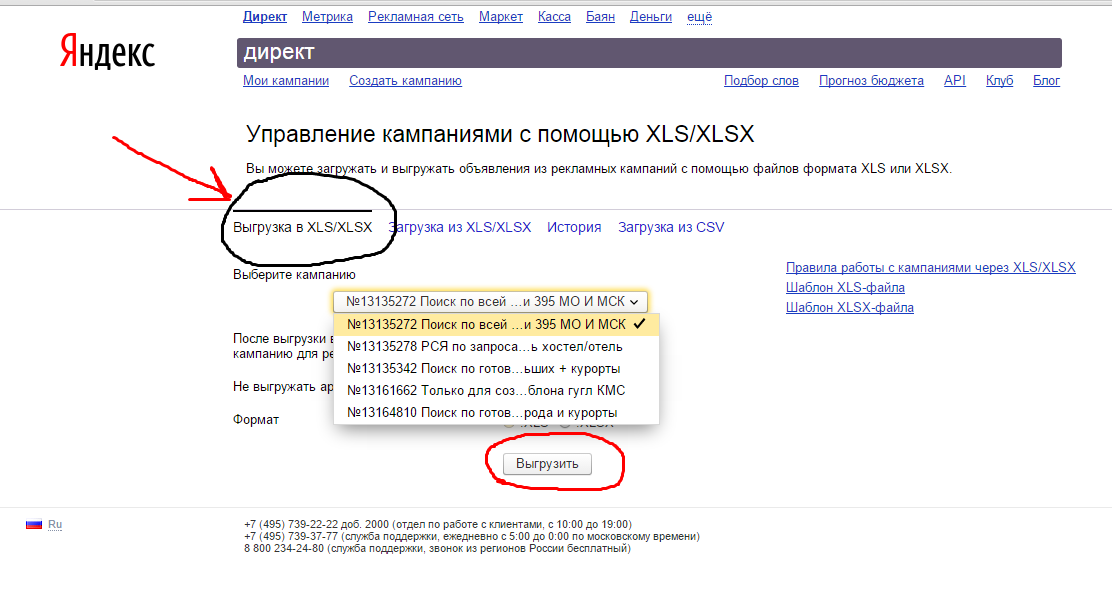The width and height of the screenshot is (1112, 605).
Task: Open the Деньги link
Action: point(650,16)
